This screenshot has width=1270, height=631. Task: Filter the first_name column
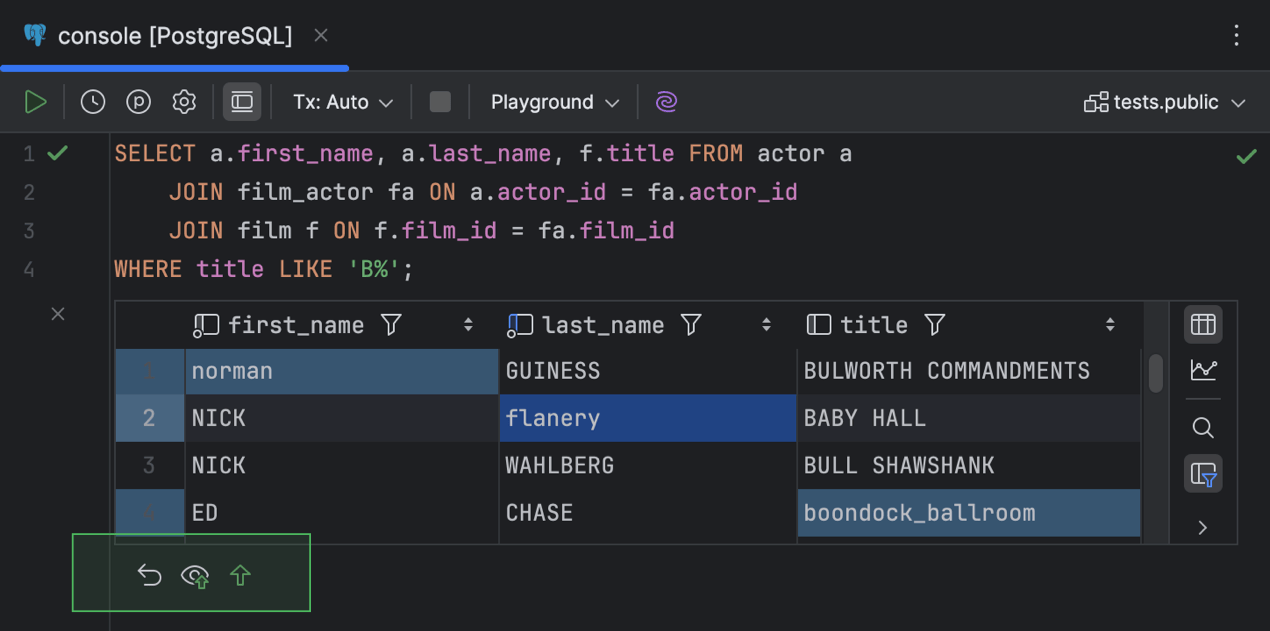click(392, 325)
